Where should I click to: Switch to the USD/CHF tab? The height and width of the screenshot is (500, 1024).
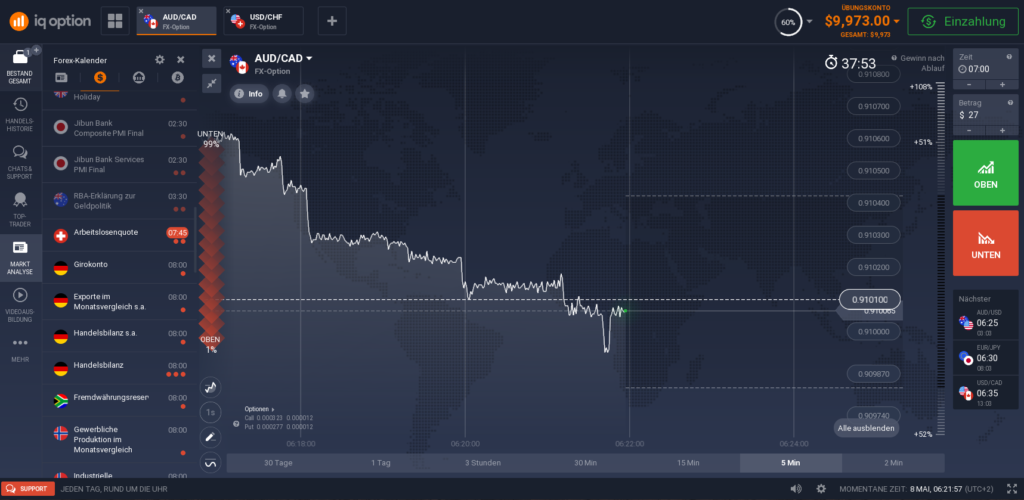(x=265, y=20)
